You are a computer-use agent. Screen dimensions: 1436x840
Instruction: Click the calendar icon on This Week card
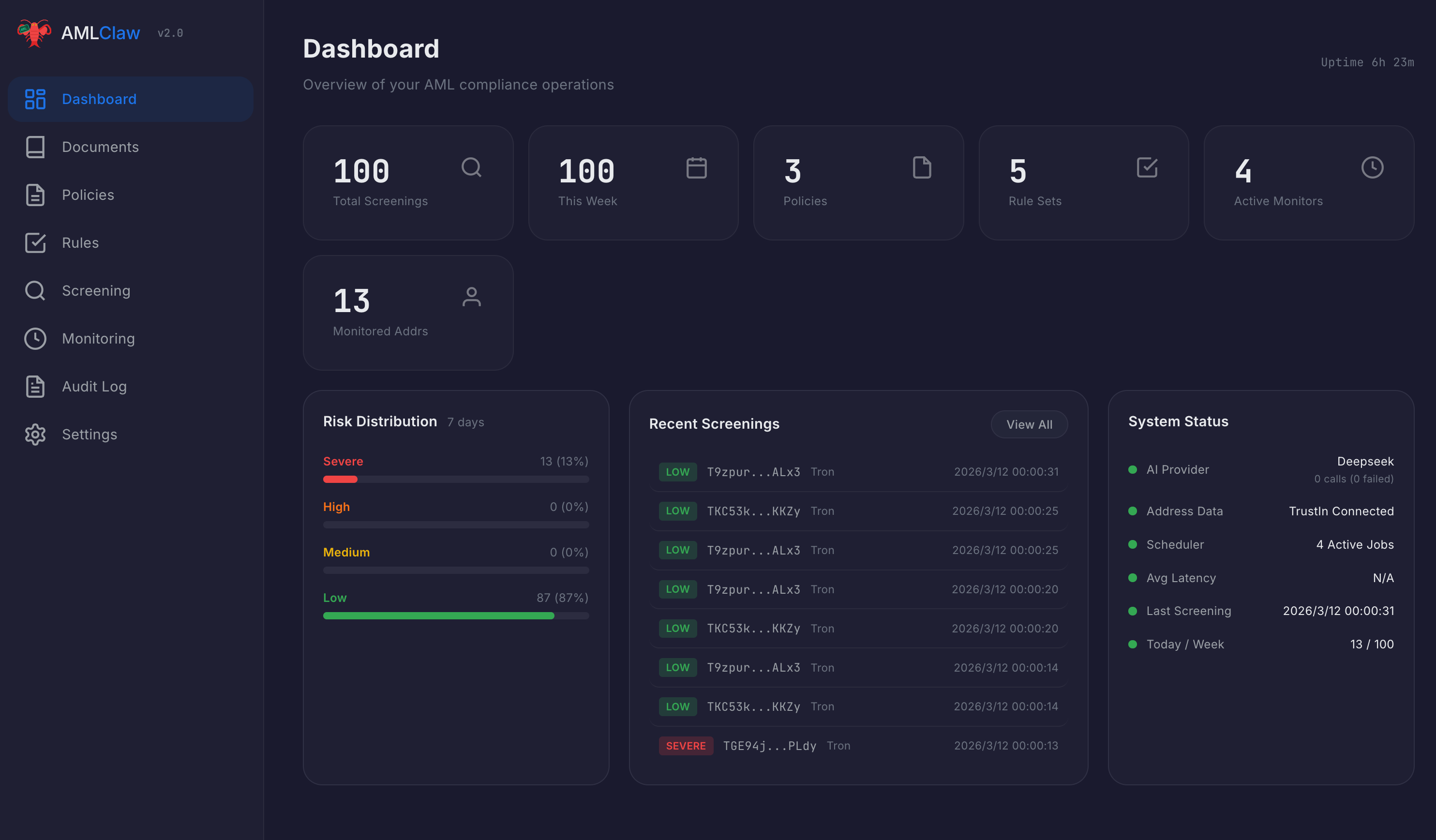tap(696, 167)
